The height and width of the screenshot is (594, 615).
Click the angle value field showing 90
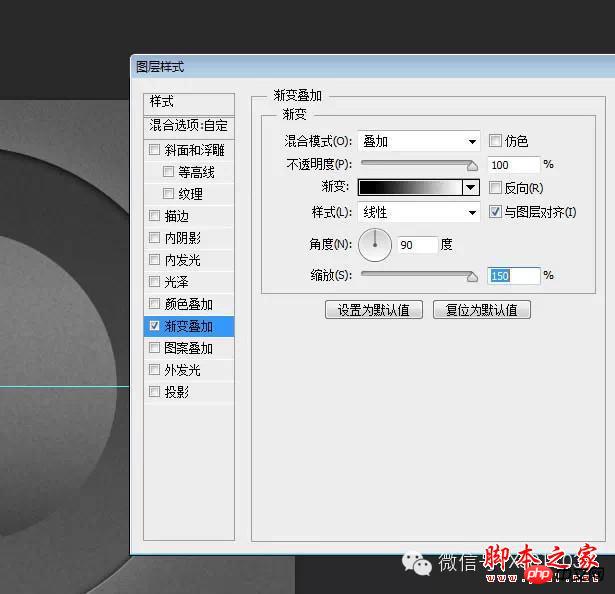click(x=417, y=245)
